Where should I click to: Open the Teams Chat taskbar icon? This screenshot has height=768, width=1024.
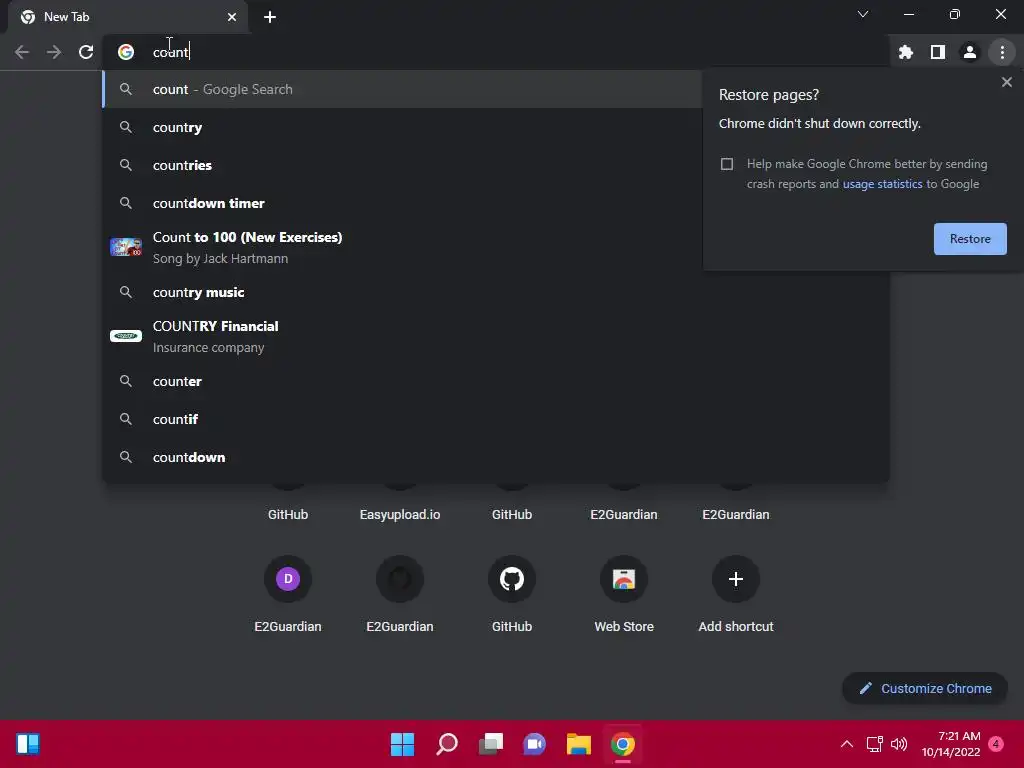point(534,744)
